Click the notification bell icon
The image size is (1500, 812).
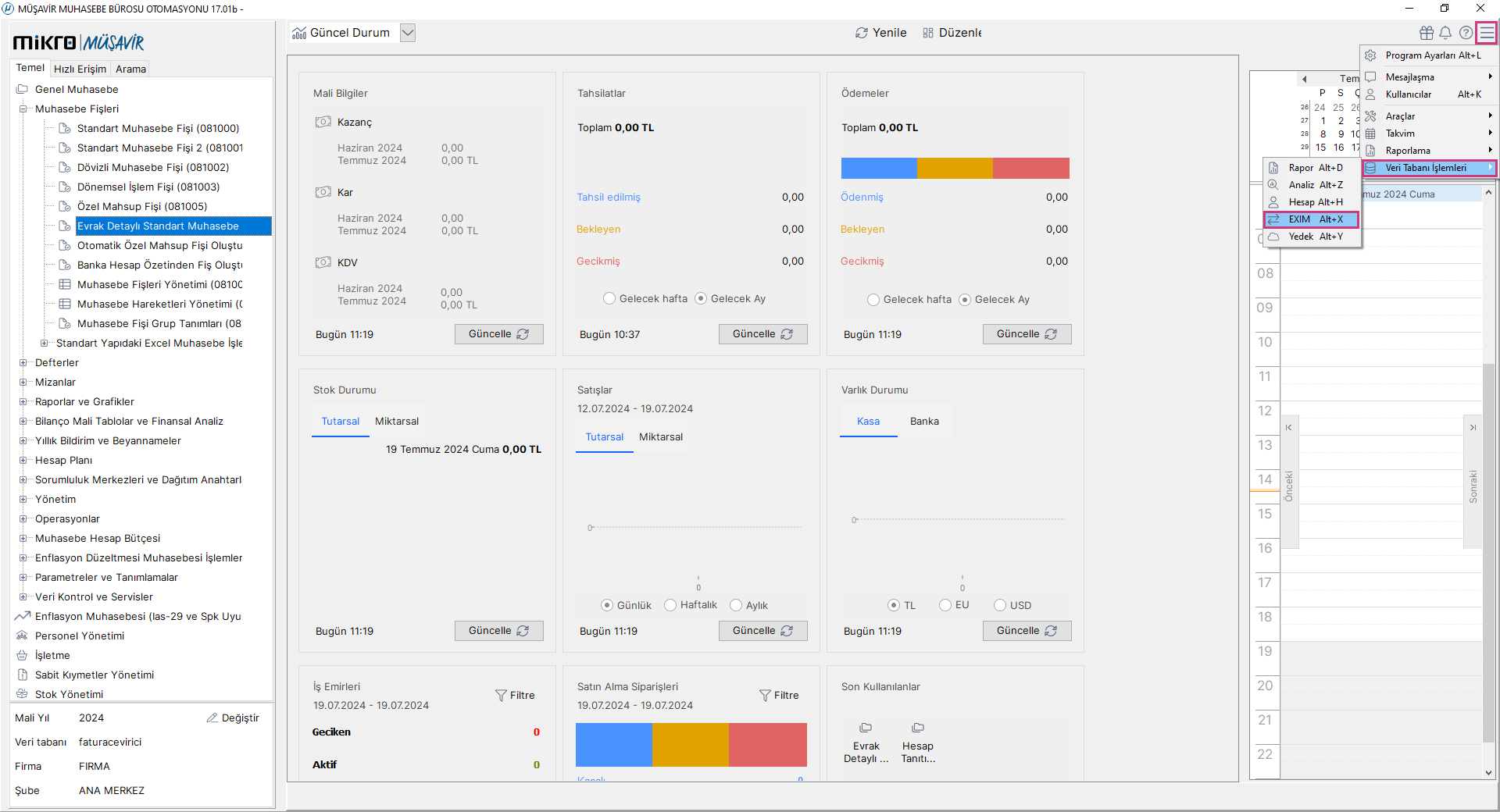click(1445, 33)
